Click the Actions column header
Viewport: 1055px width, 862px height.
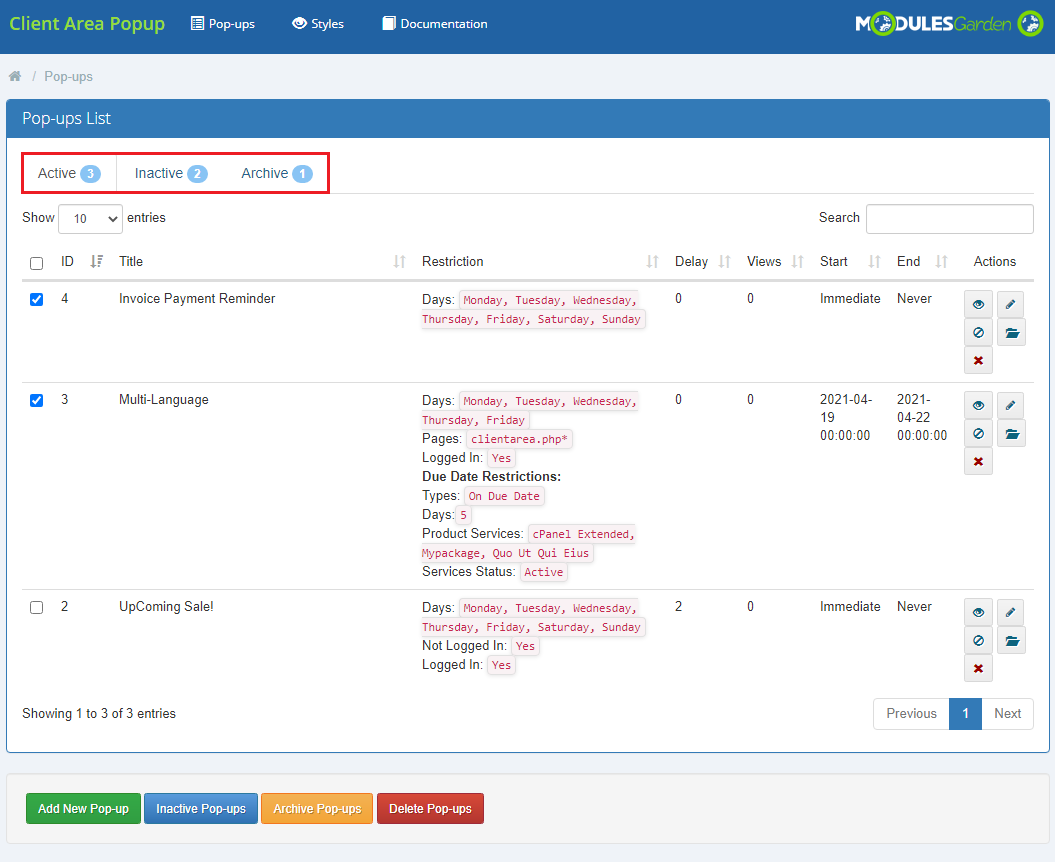[994, 261]
